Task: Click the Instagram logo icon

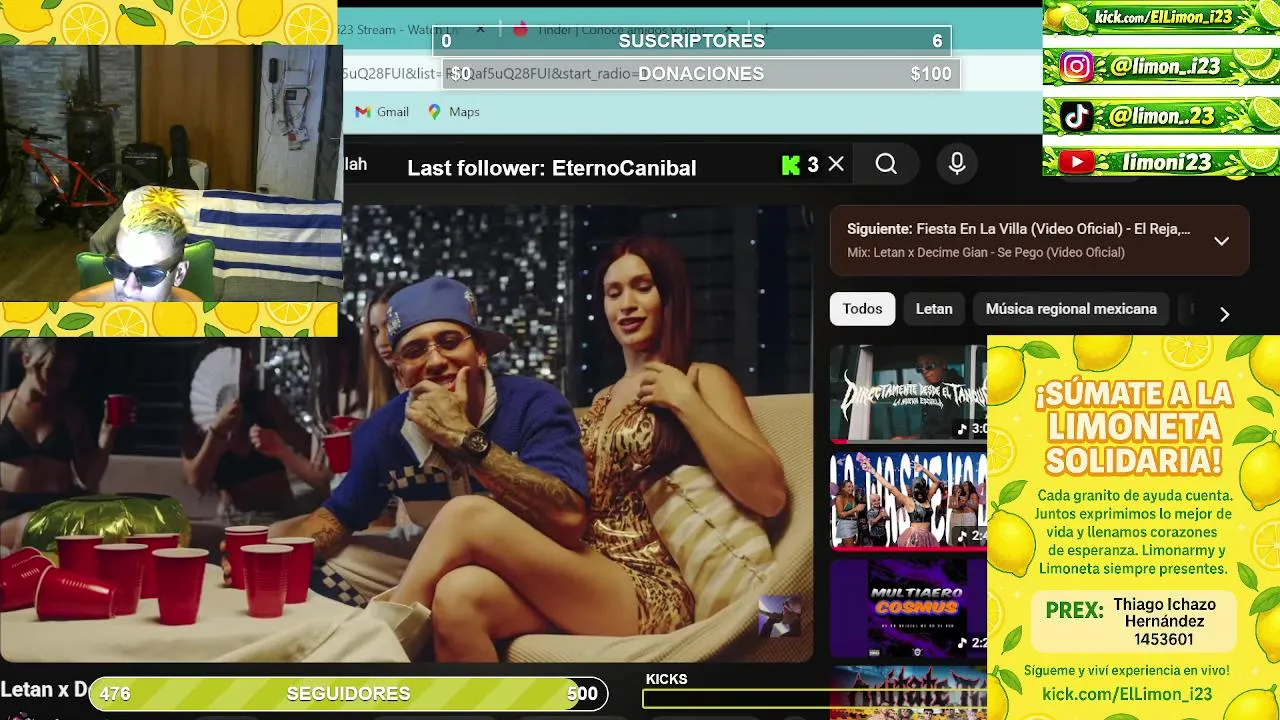Action: tap(1076, 67)
